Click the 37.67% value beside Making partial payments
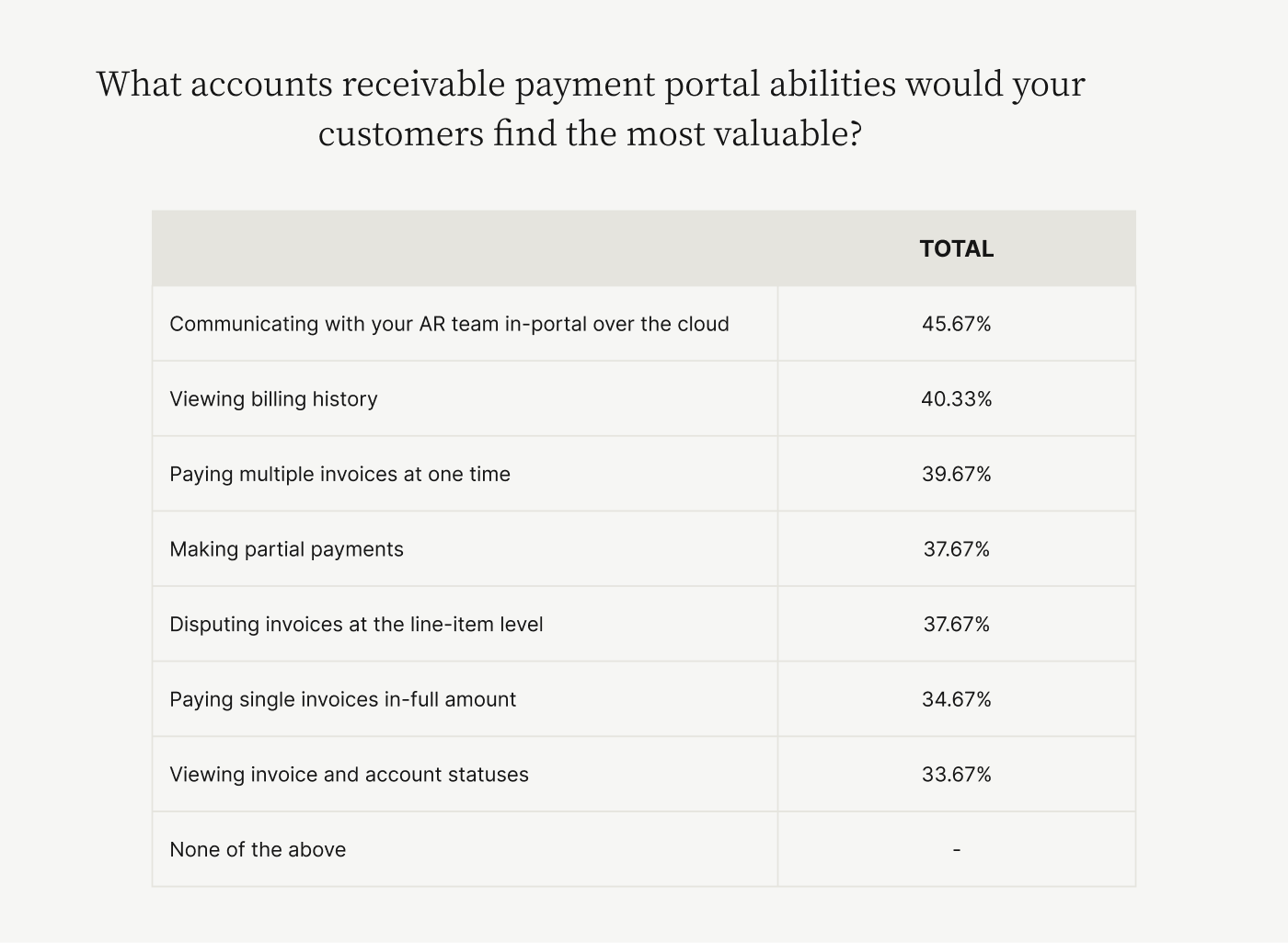This screenshot has width=1288, height=943. point(956,549)
